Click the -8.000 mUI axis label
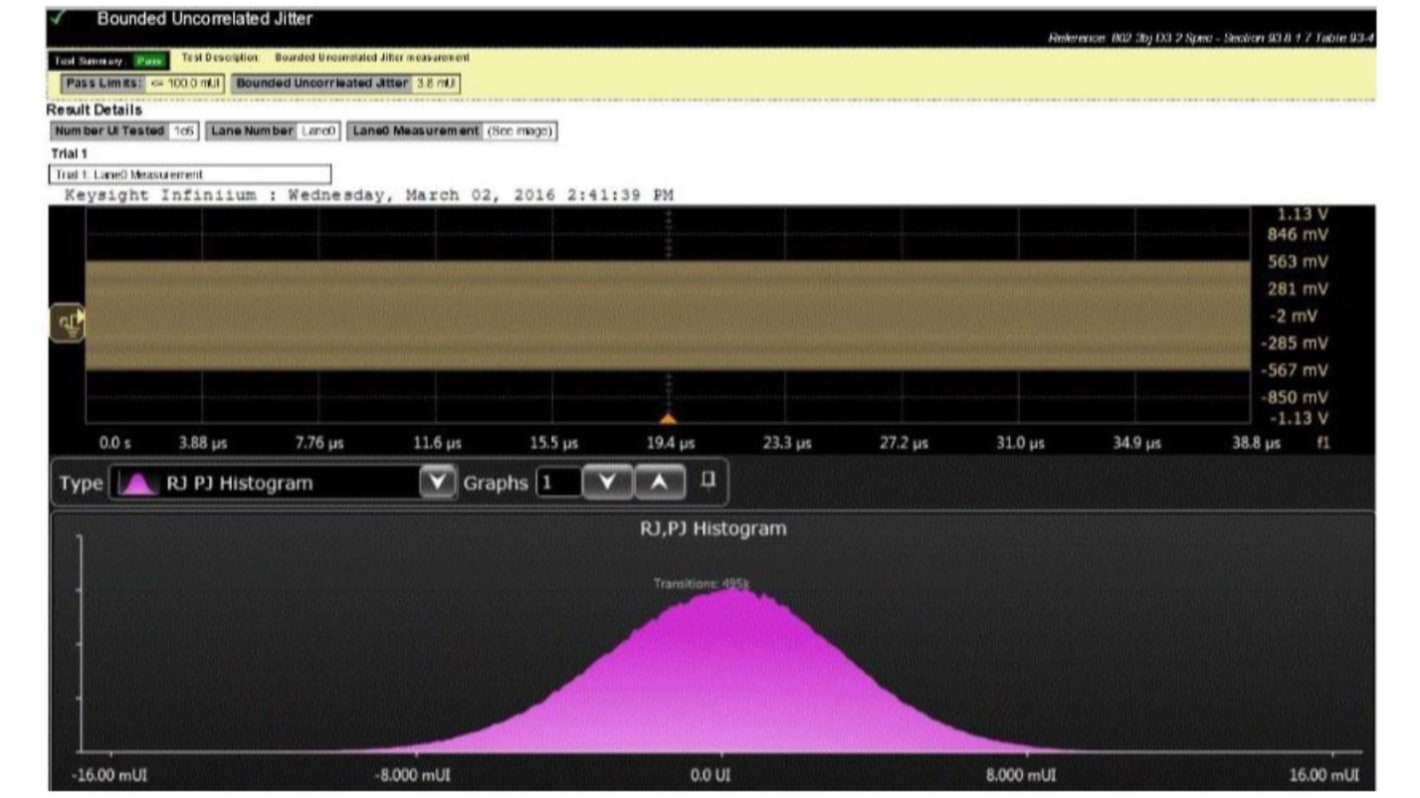The height and width of the screenshot is (798, 1420). point(410,776)
